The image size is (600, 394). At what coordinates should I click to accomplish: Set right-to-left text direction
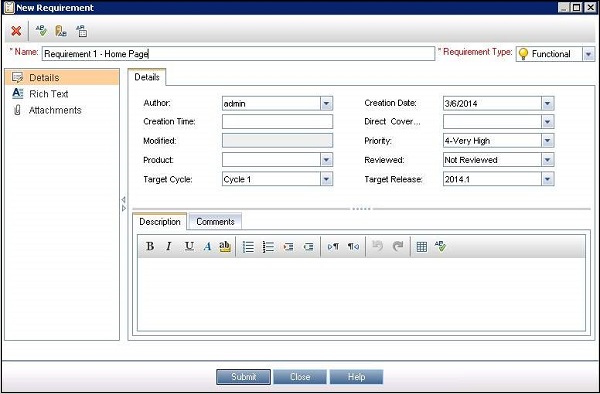point(353,247)
